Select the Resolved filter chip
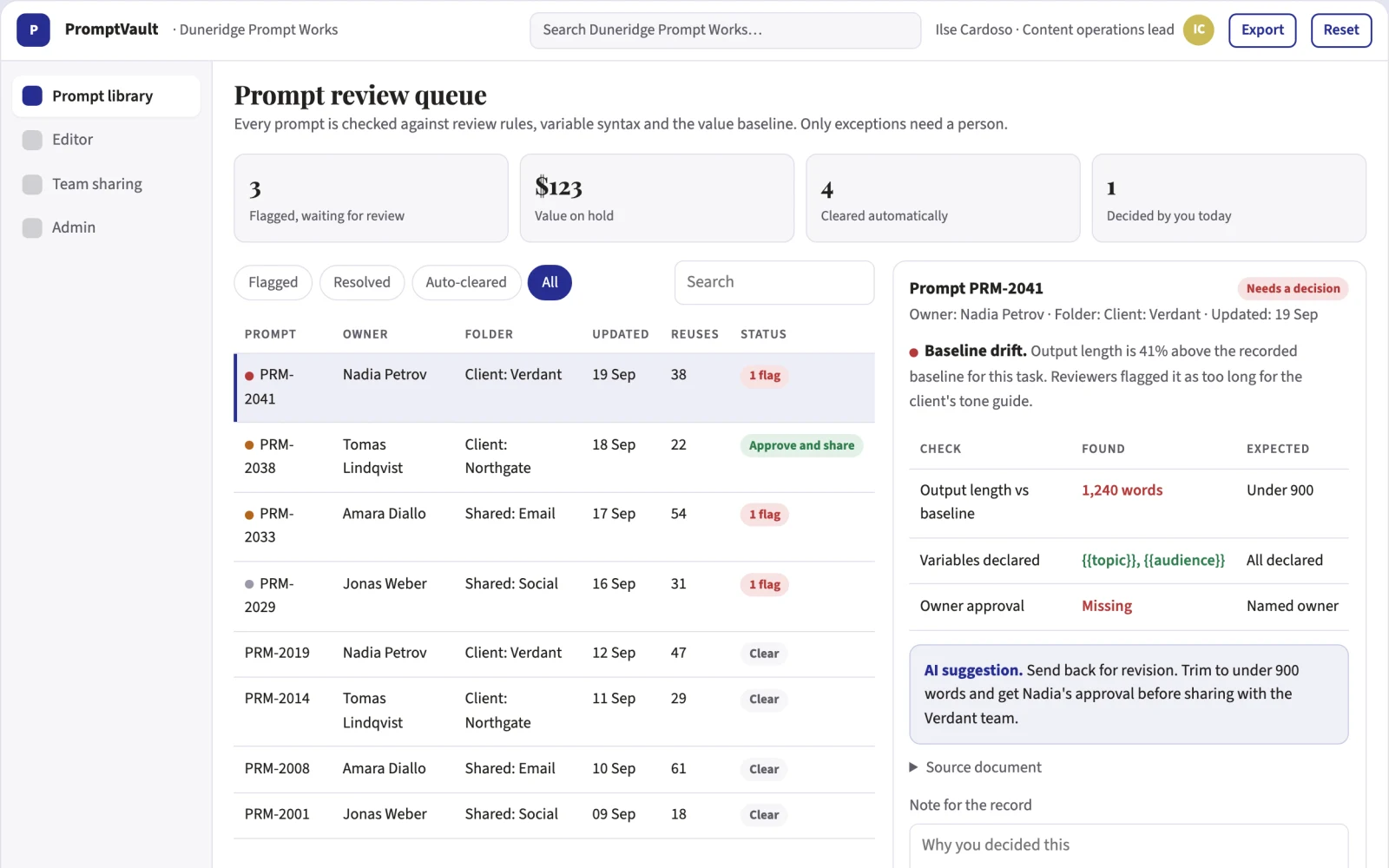 point(362,282)
